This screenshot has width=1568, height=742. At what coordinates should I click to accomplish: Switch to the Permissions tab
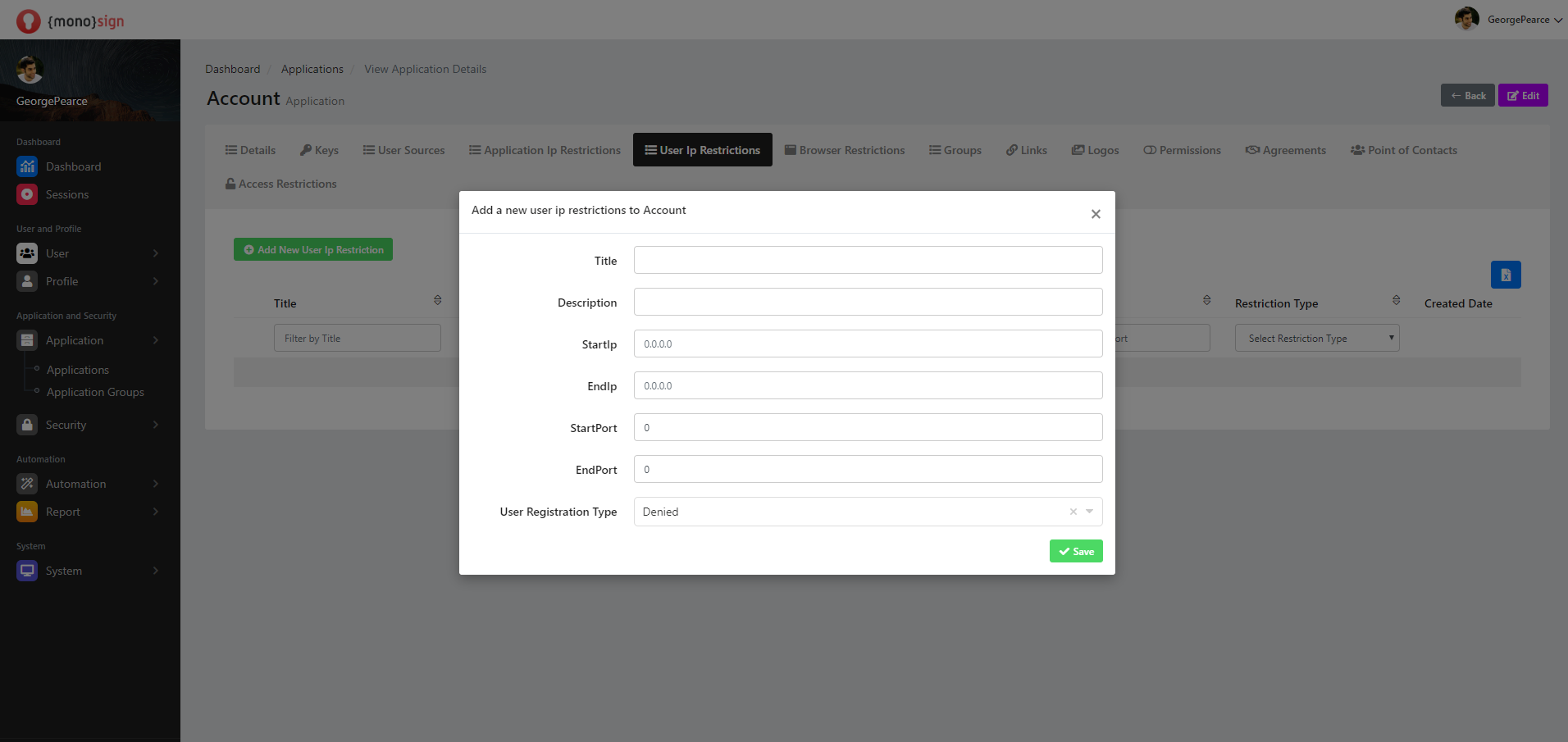click(x=1182, y=150)
